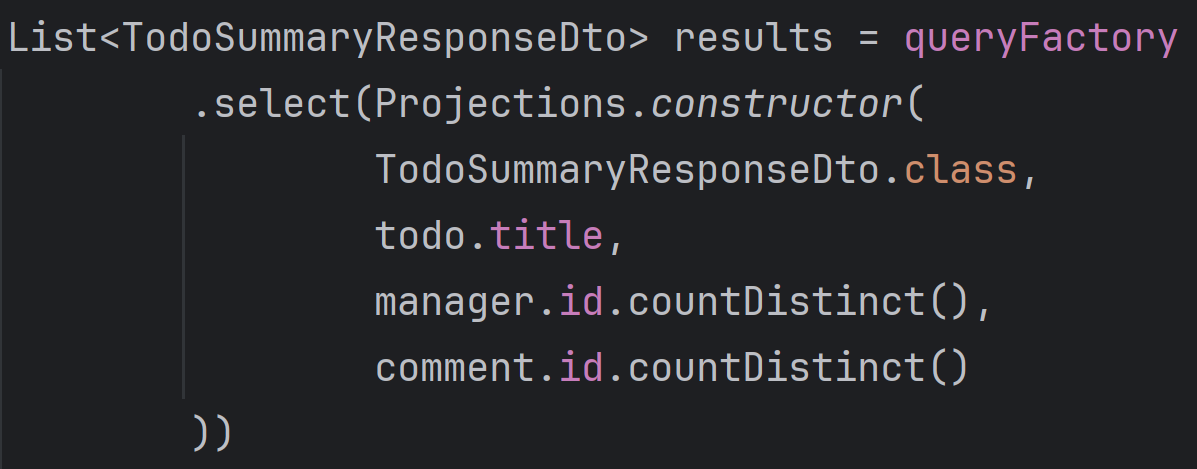Click the comment variable
Image resolution: width=1197 pixels, height=469 pixels.
point(454,368)
